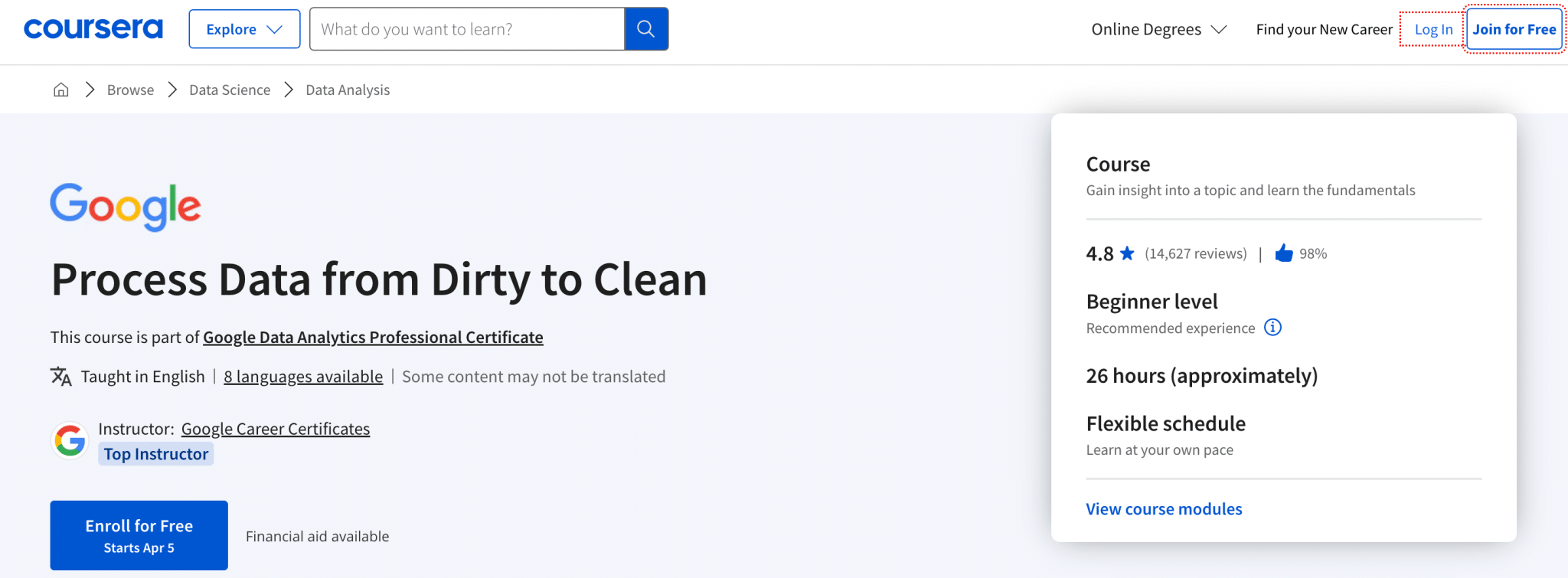Click the Coursera logo
Viewport: 1568px width, 578px height.
coord(93,29)
